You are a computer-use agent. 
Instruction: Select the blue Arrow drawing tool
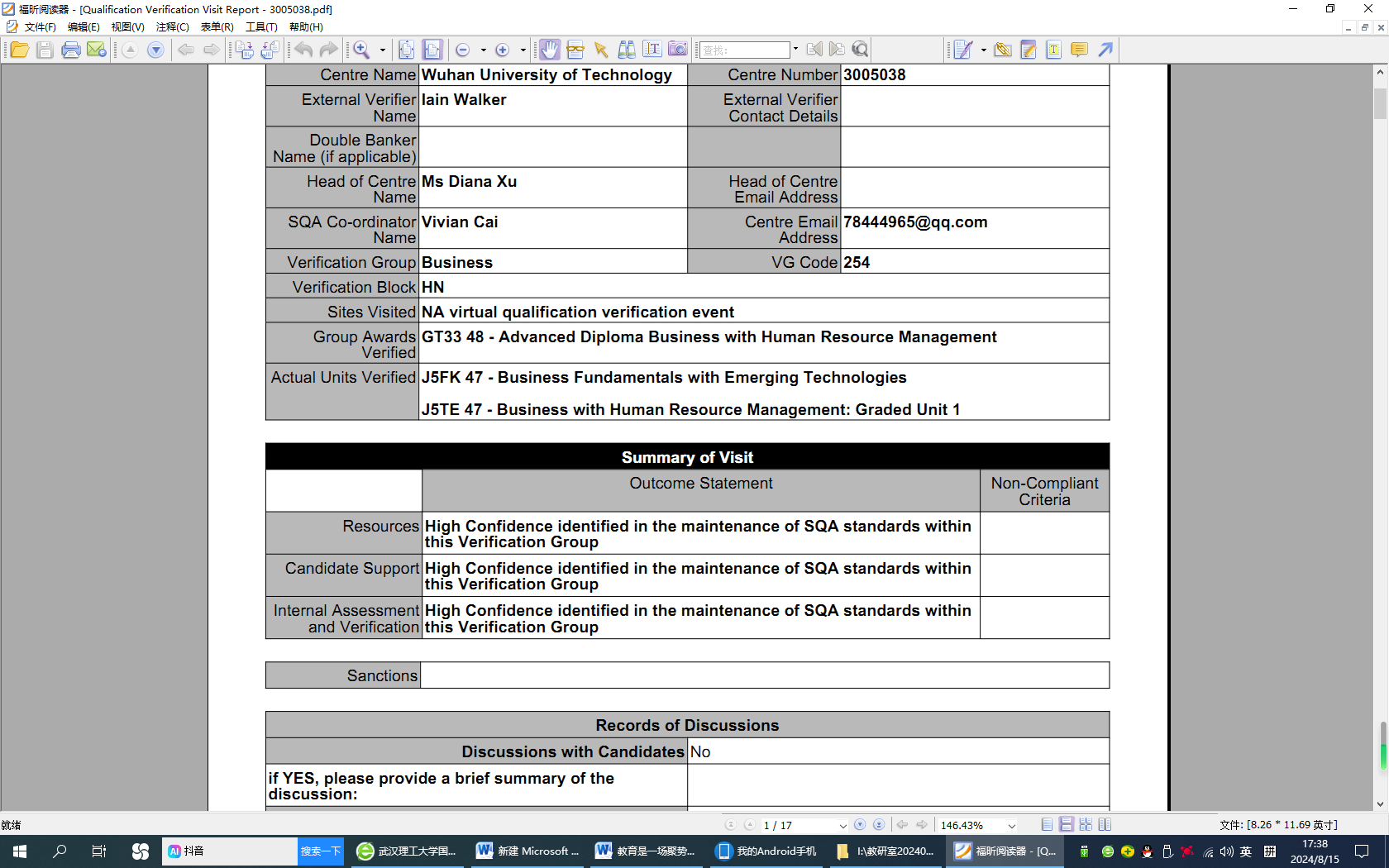pyautogui.click(x=1105, y=50)
